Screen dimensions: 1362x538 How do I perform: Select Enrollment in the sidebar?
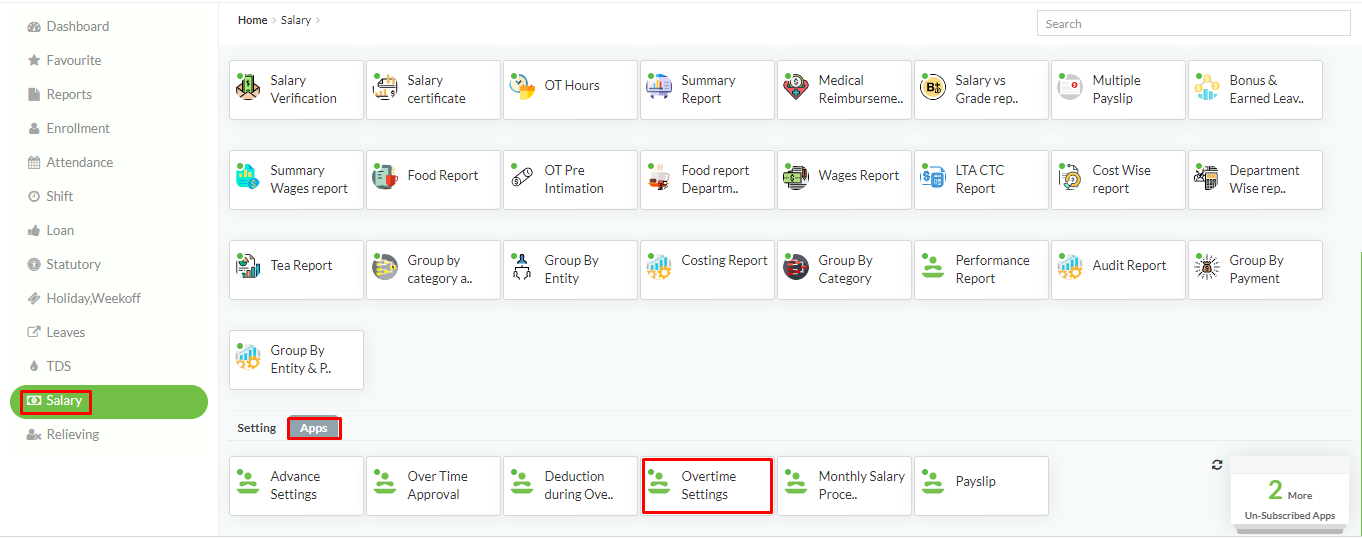[68, 128]
